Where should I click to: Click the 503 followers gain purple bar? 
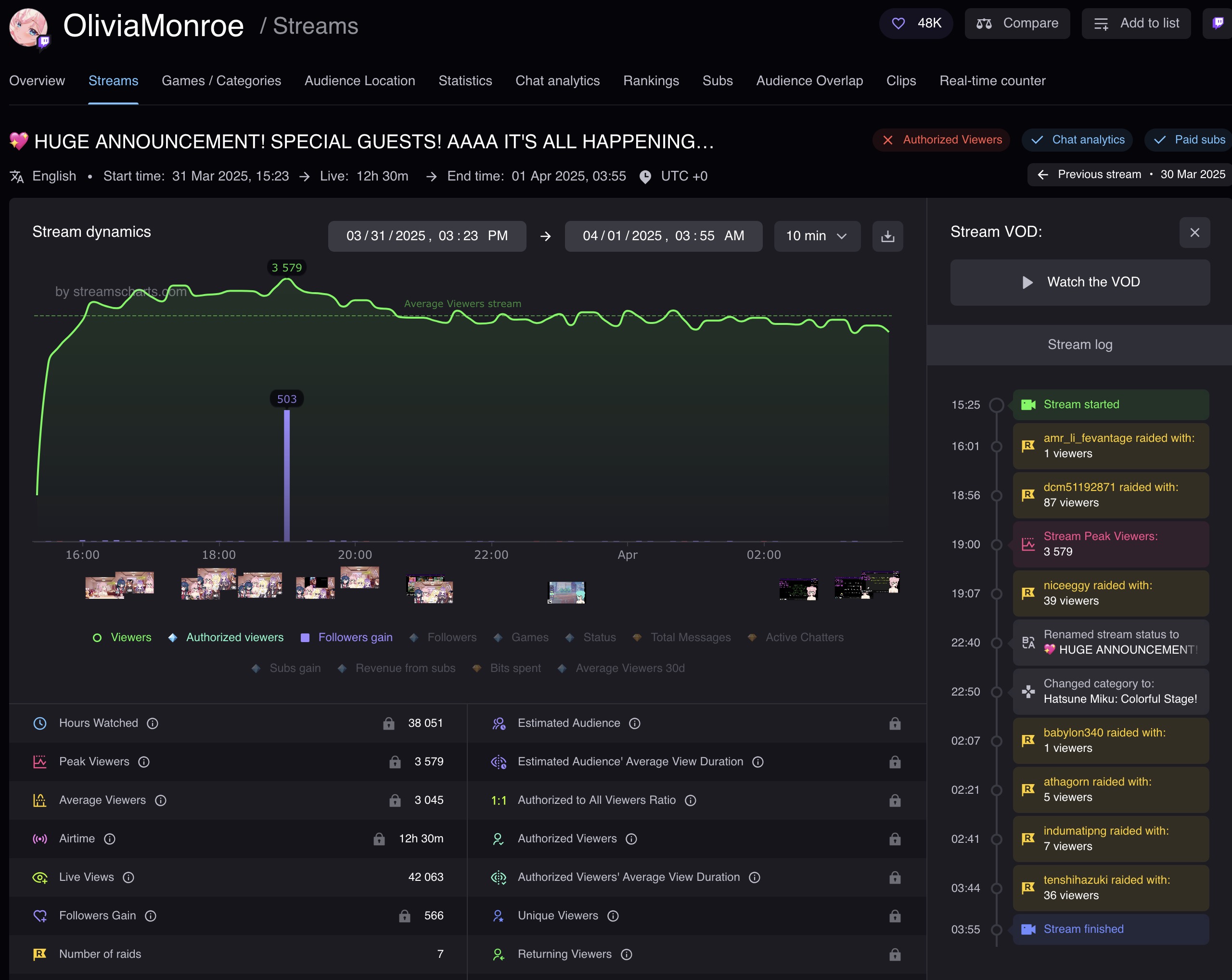coord(287,474)
